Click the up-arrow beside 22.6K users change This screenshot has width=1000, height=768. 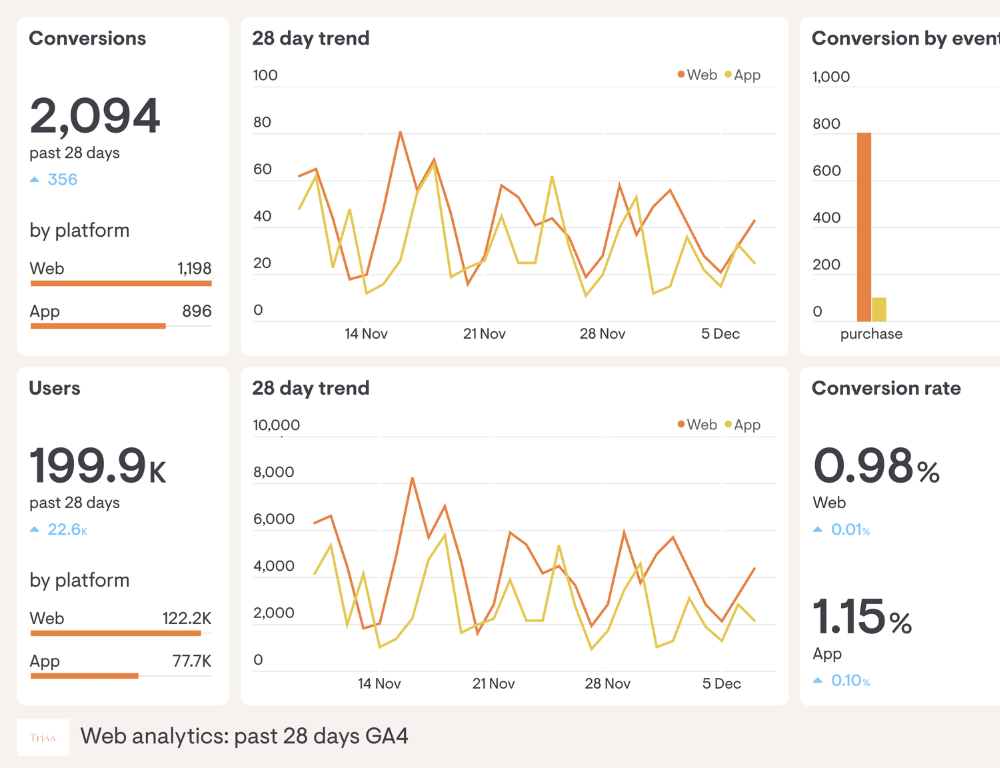[35, 530]
